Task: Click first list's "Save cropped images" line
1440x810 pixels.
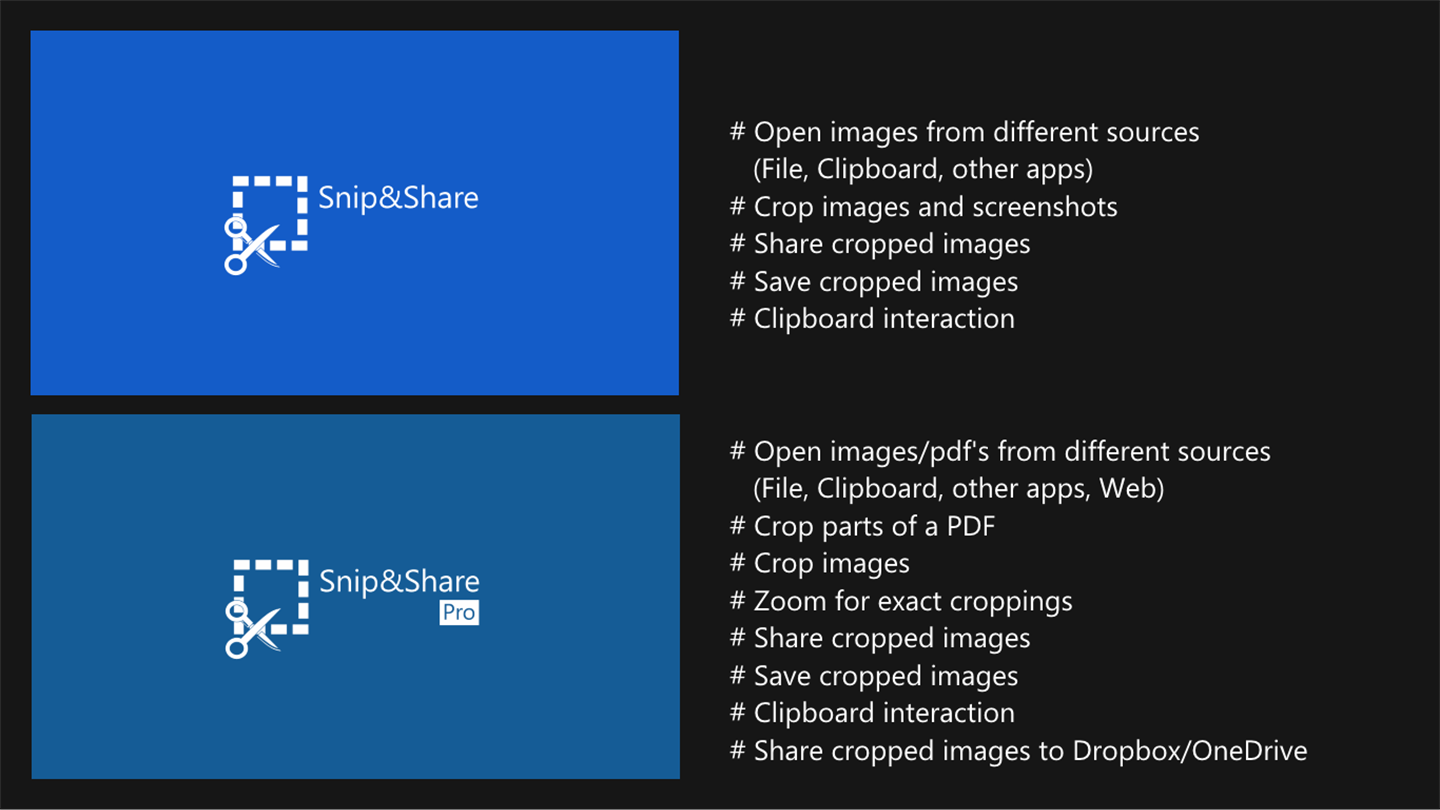Action: click(x=874, y=282)
